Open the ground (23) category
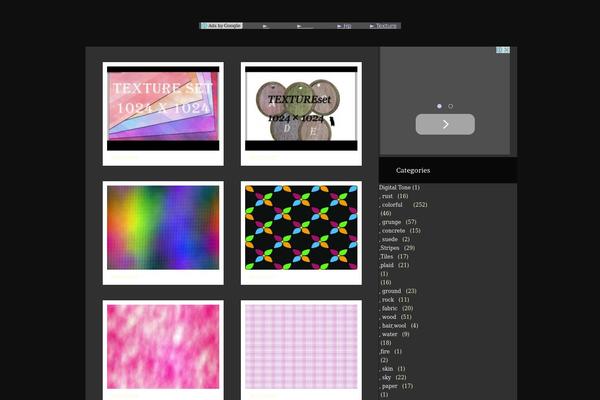This screenshot has height=400, width=600. 398,291
